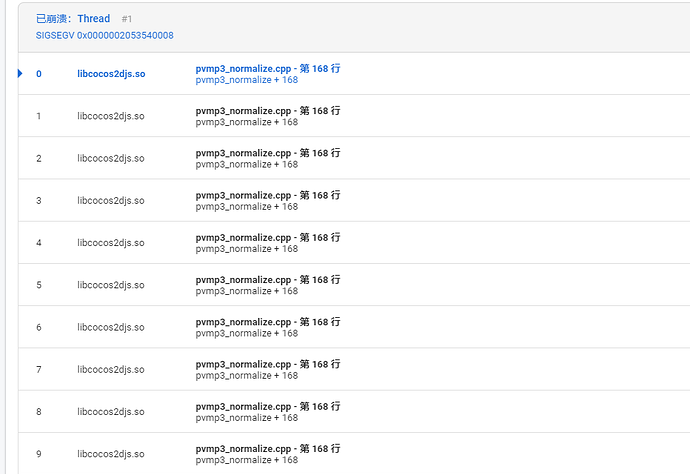
Task: Click pvmp3_normalize + 168 symbol in frame 4
Action: tap(247, 249)
